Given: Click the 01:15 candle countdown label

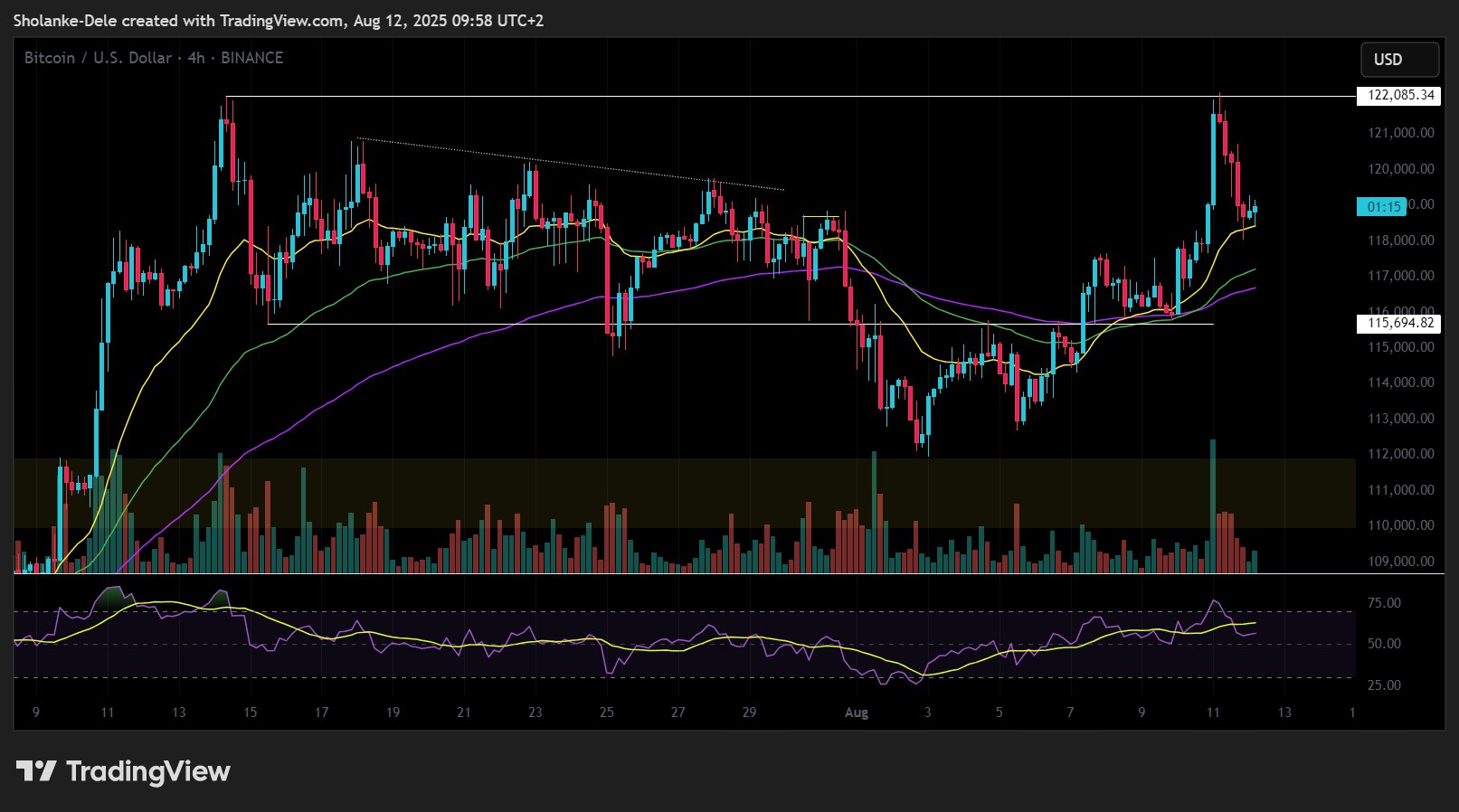Looking at the screenshot, I should point(1383,207).
